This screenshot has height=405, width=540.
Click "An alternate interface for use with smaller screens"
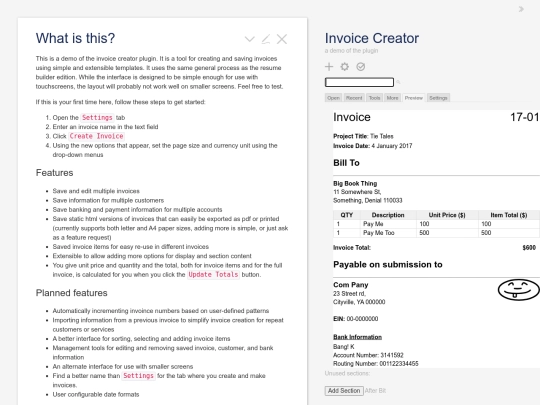click(x=123, y=366)
